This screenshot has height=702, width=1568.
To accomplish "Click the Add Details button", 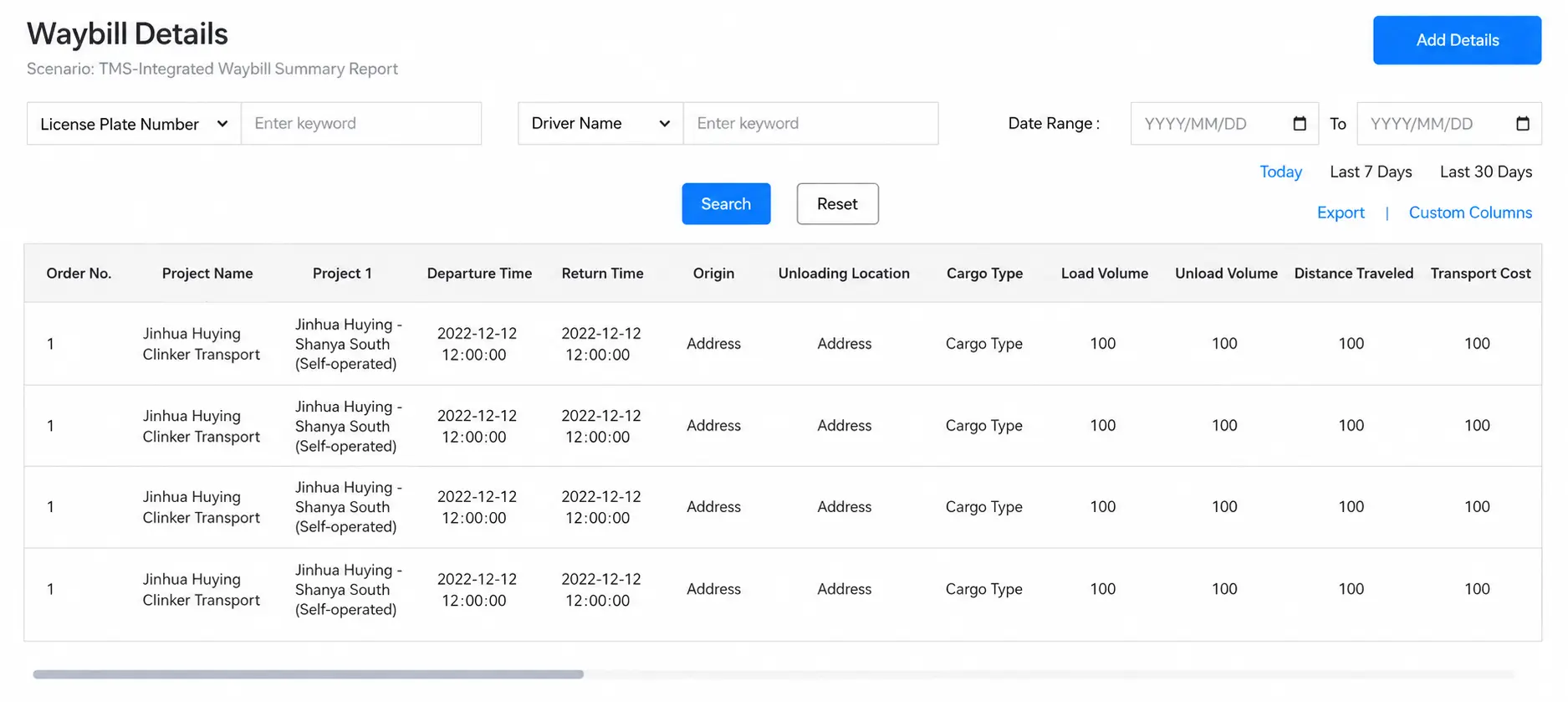I will click(1457, 40).
